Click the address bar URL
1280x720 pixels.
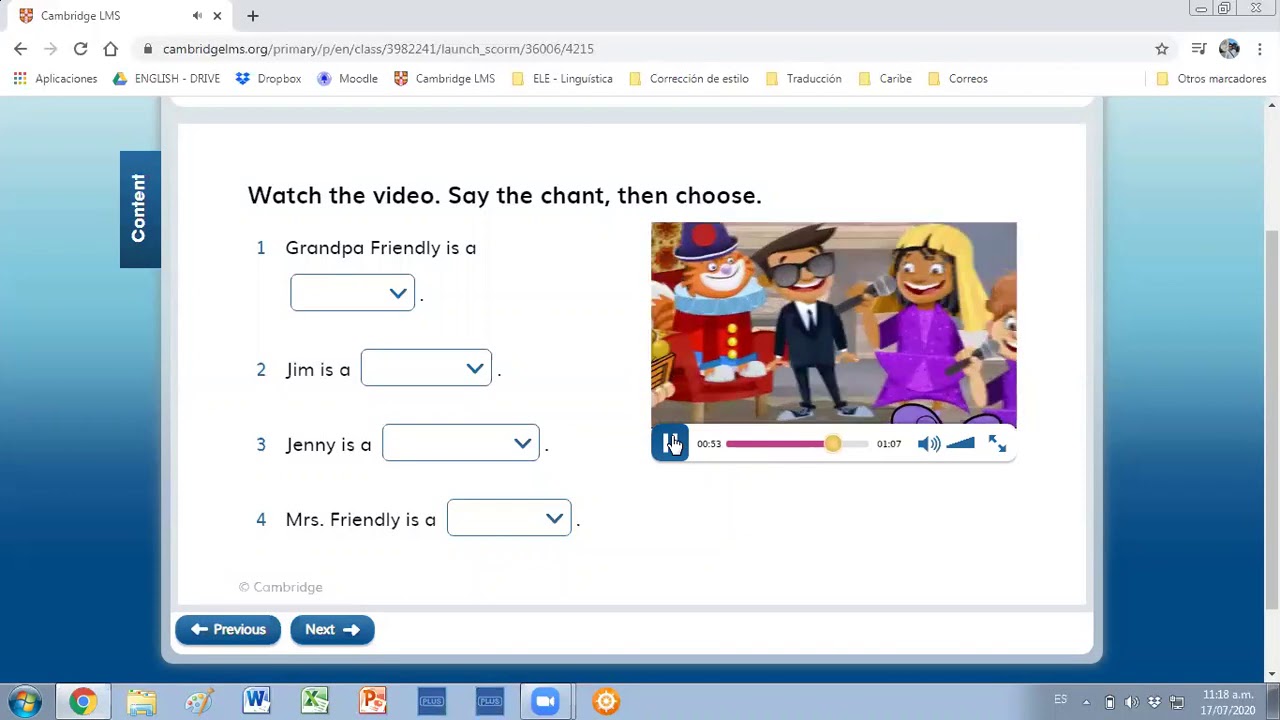(378, 48)
